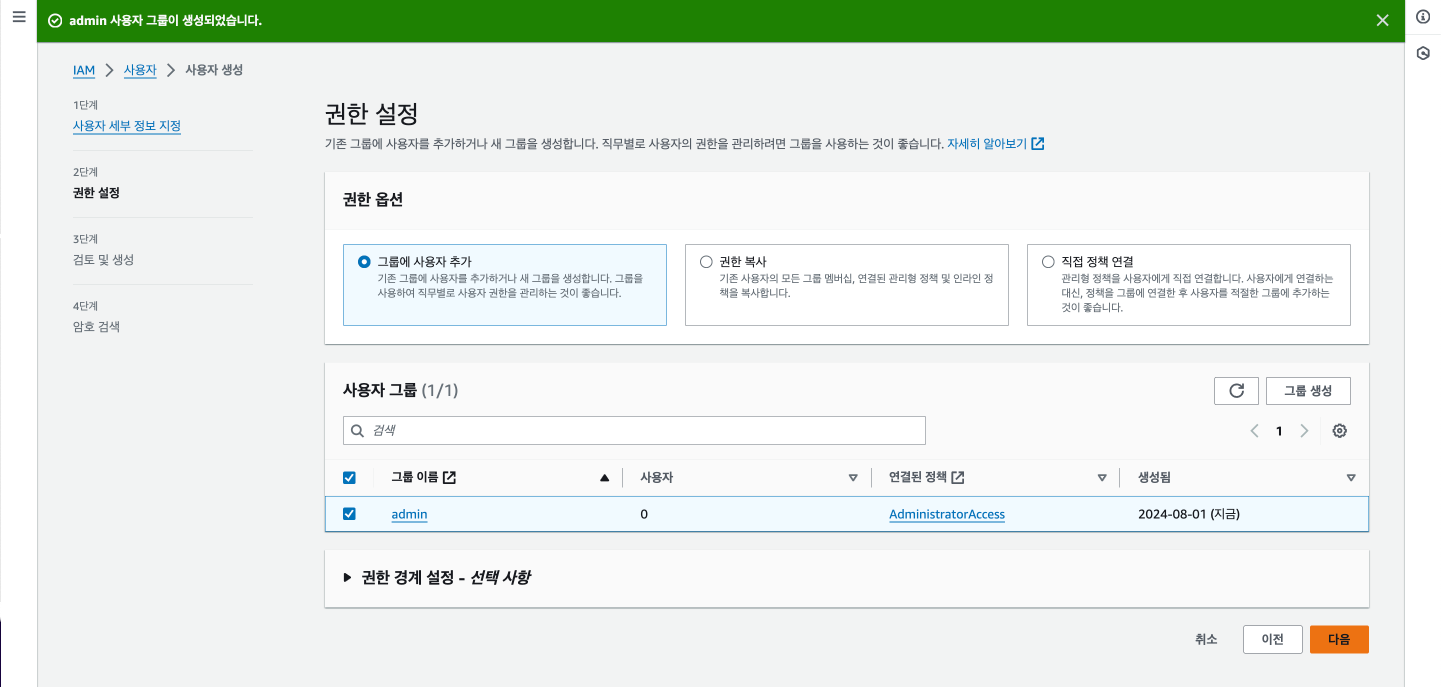
Task: Open the hamburger navigation menu icon
Action: (18, 17)
